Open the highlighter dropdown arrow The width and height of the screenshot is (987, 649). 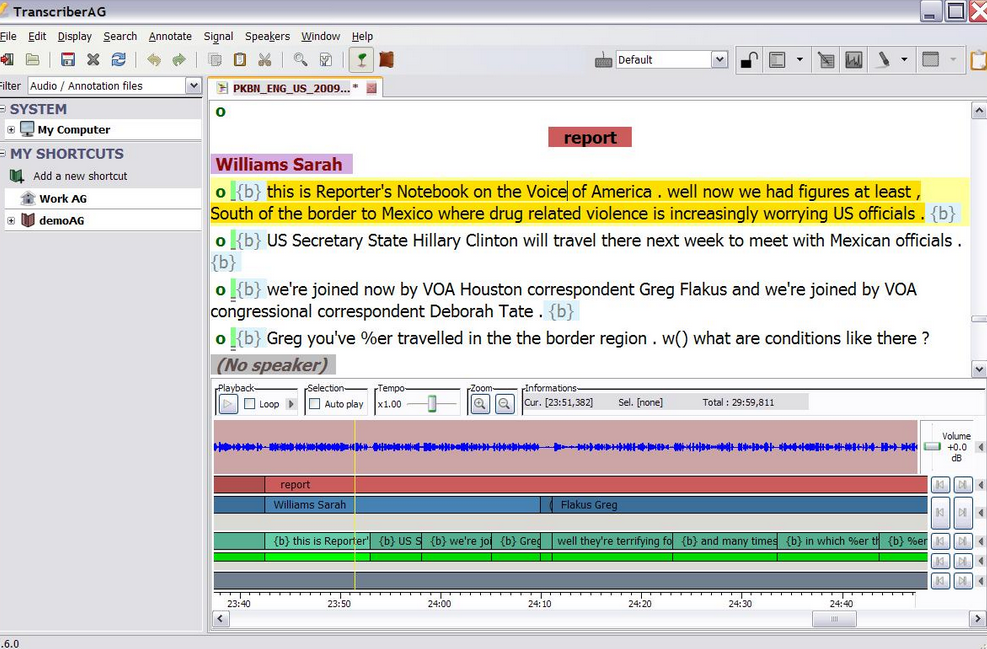coord(905,60)
